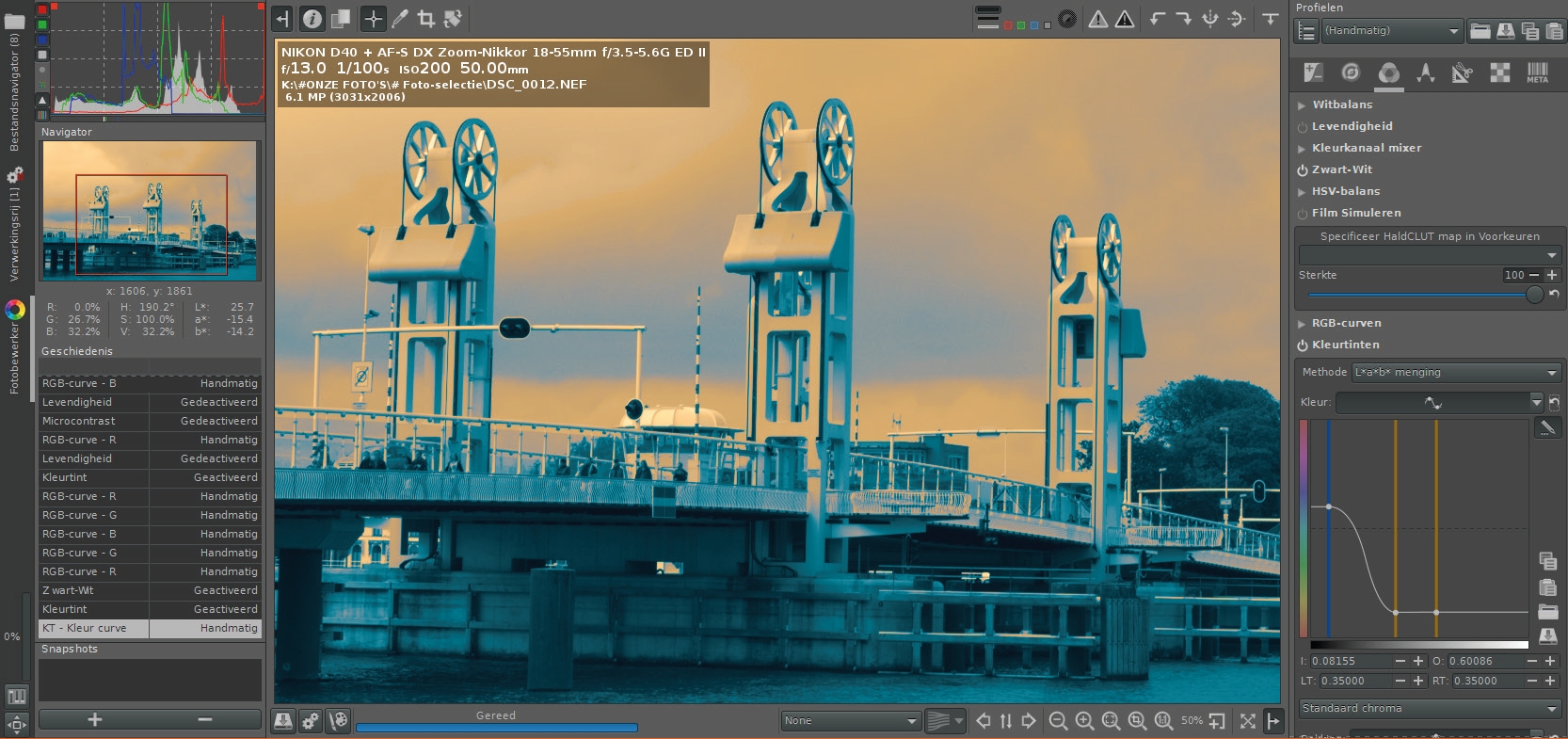Turn off the Kleurtinten tool

(1303, 345)
